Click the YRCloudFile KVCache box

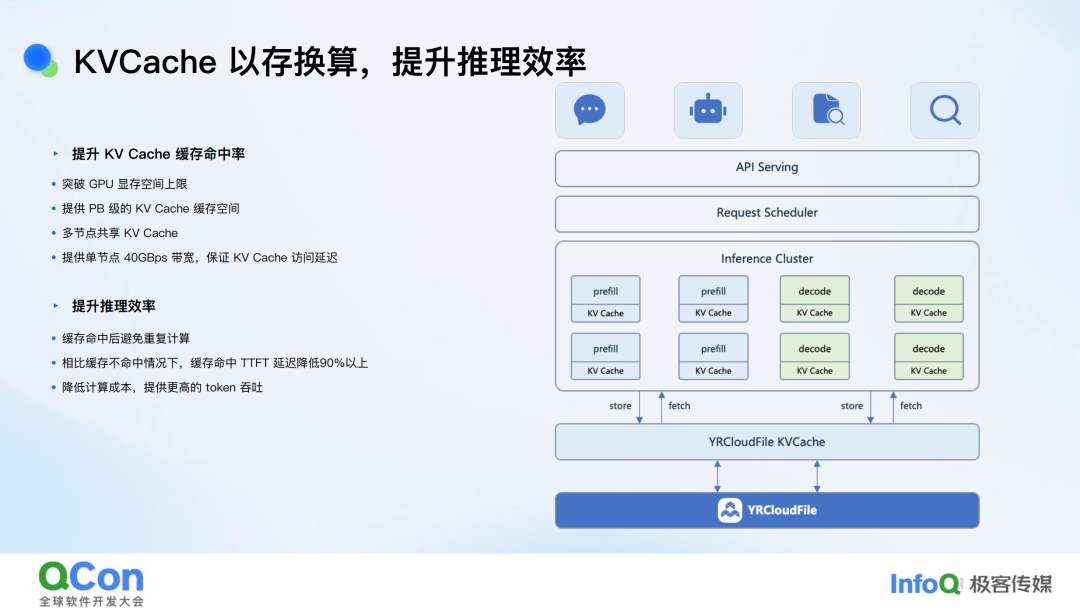click(x=767, y=442)
